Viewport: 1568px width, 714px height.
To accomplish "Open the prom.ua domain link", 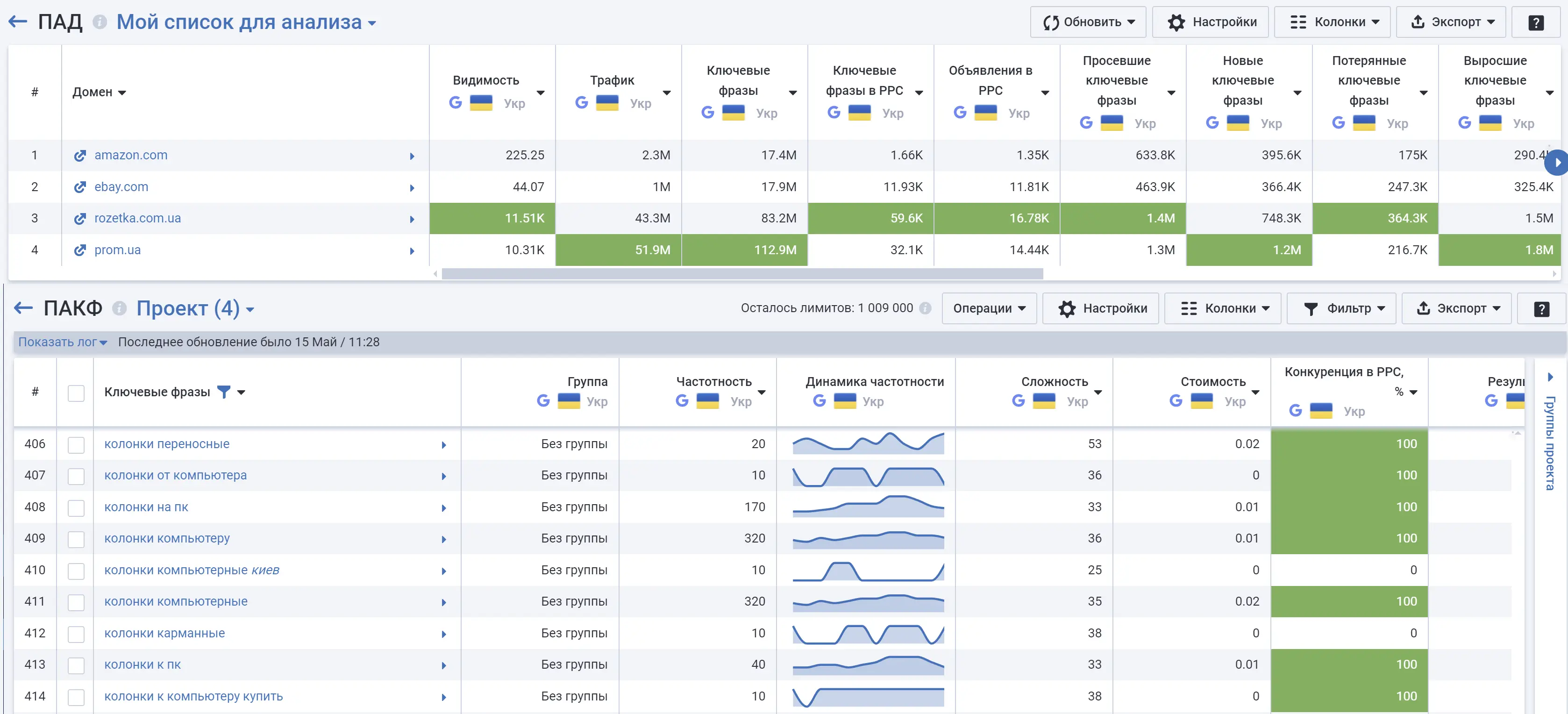I will coord(117,250).
